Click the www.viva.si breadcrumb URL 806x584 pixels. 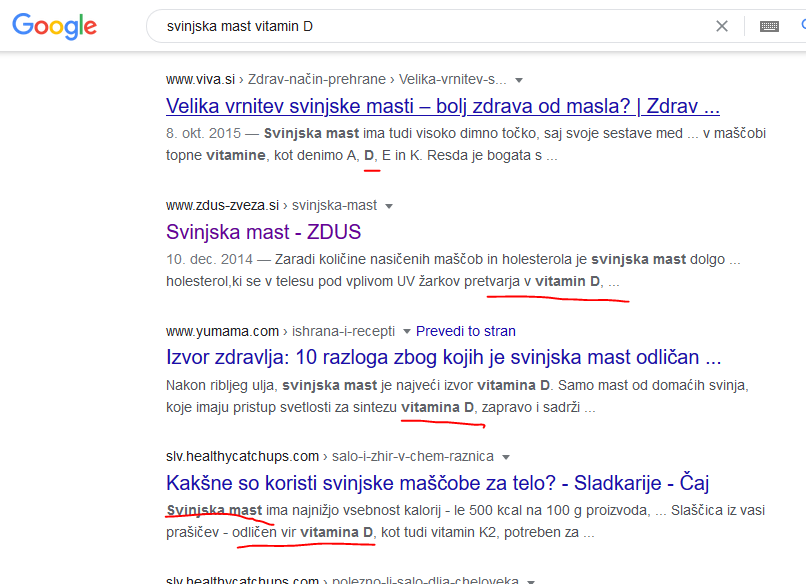[x=336, y=79]
